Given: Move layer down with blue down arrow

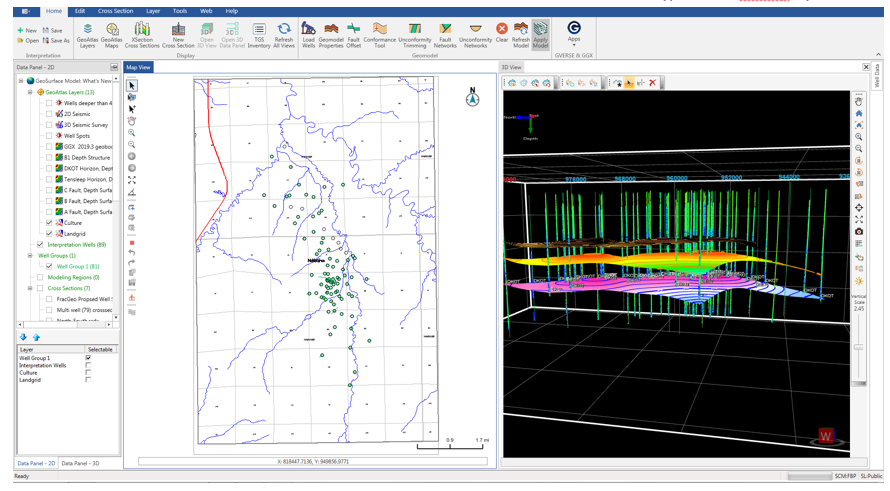Looking at the screenshot, I should tap(23, 337).
